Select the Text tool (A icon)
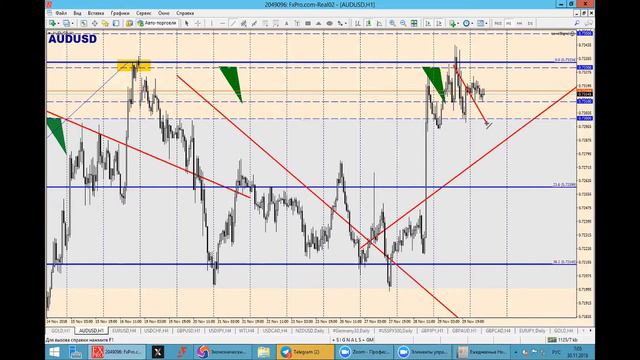This screenshot has height=360, width=640. [x=287, y=23]
